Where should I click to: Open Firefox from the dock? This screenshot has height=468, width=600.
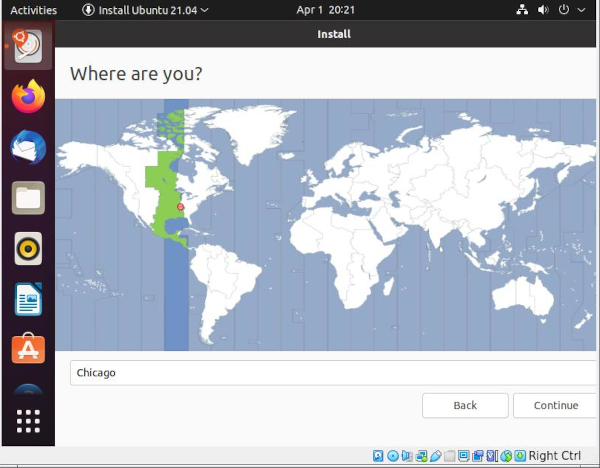point(28,97)
